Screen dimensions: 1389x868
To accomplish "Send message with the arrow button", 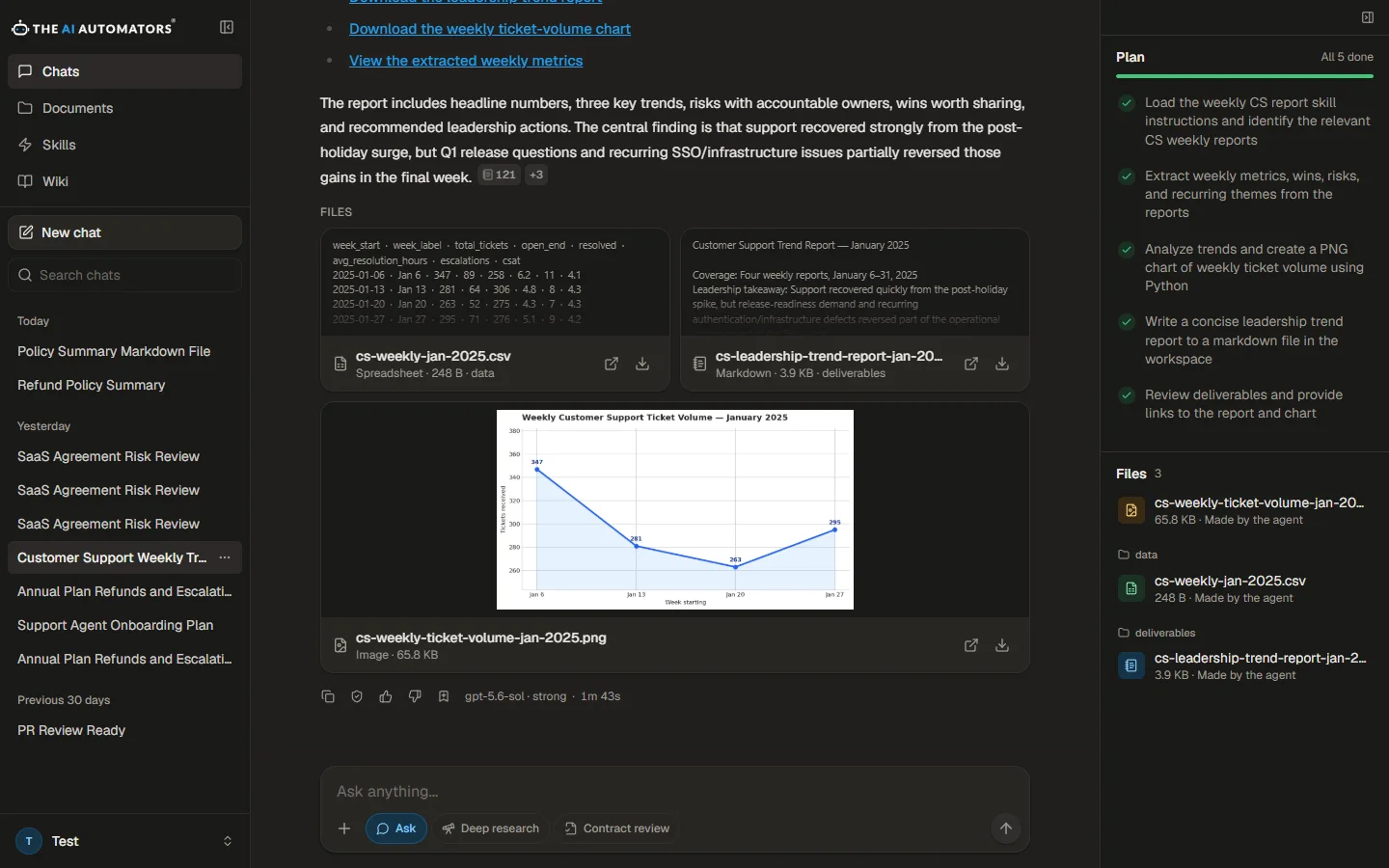I will point(1006,828).
